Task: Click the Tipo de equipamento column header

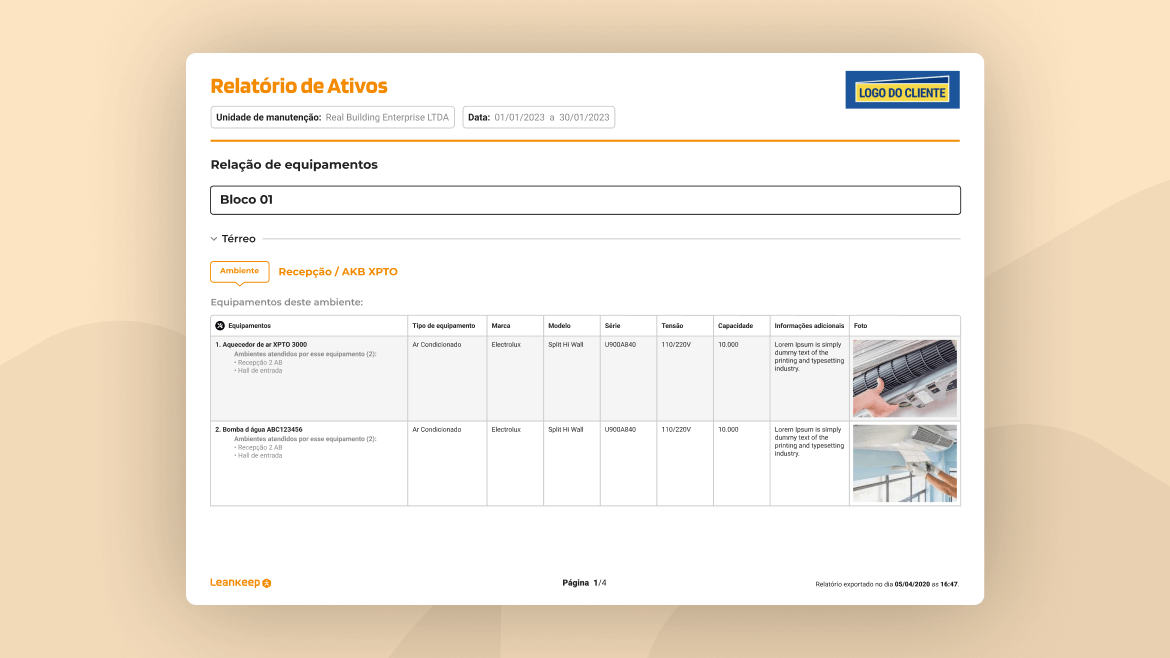Action: tap(443, 326)
